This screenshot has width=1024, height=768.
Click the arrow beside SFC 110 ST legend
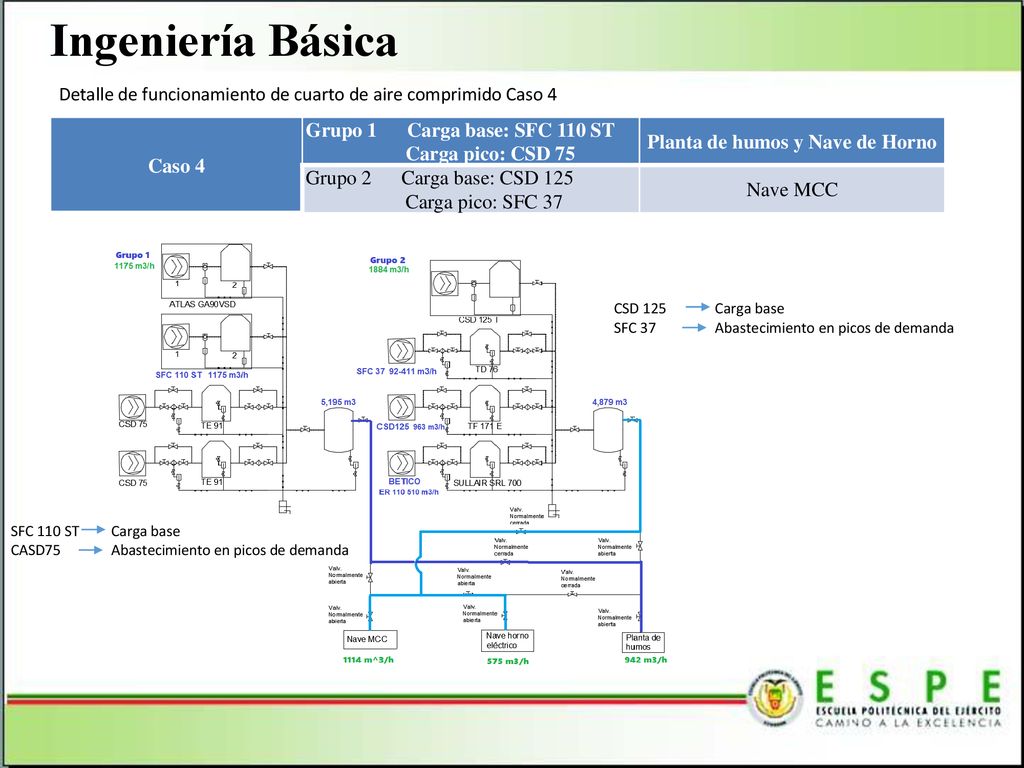click(x=93, y=530)
